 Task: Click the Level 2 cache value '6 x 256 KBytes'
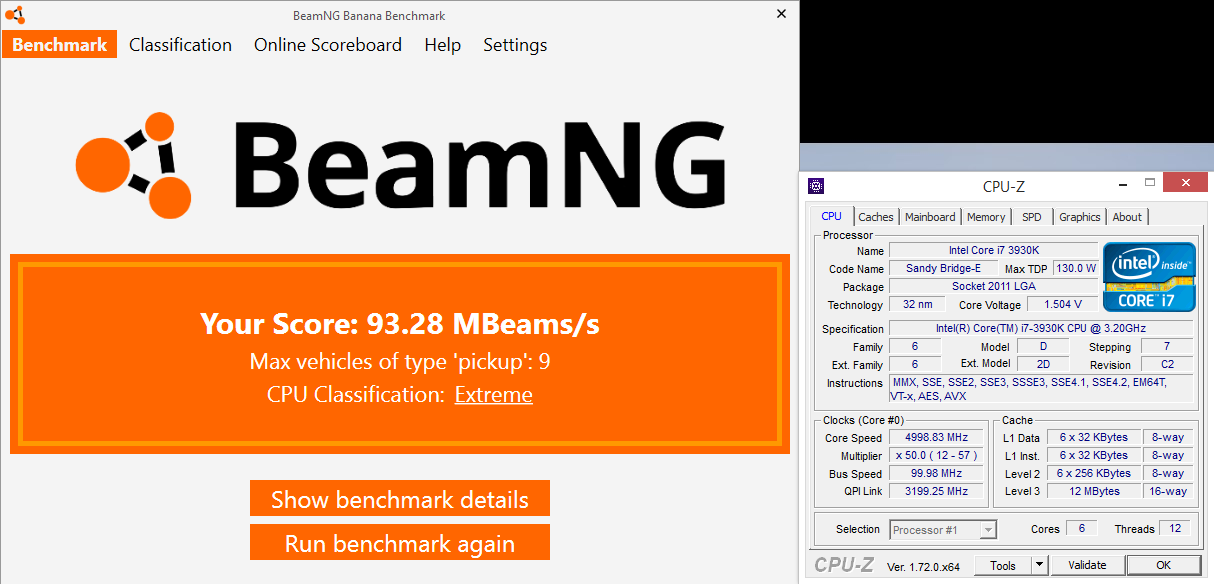(x=1094, y=473)
